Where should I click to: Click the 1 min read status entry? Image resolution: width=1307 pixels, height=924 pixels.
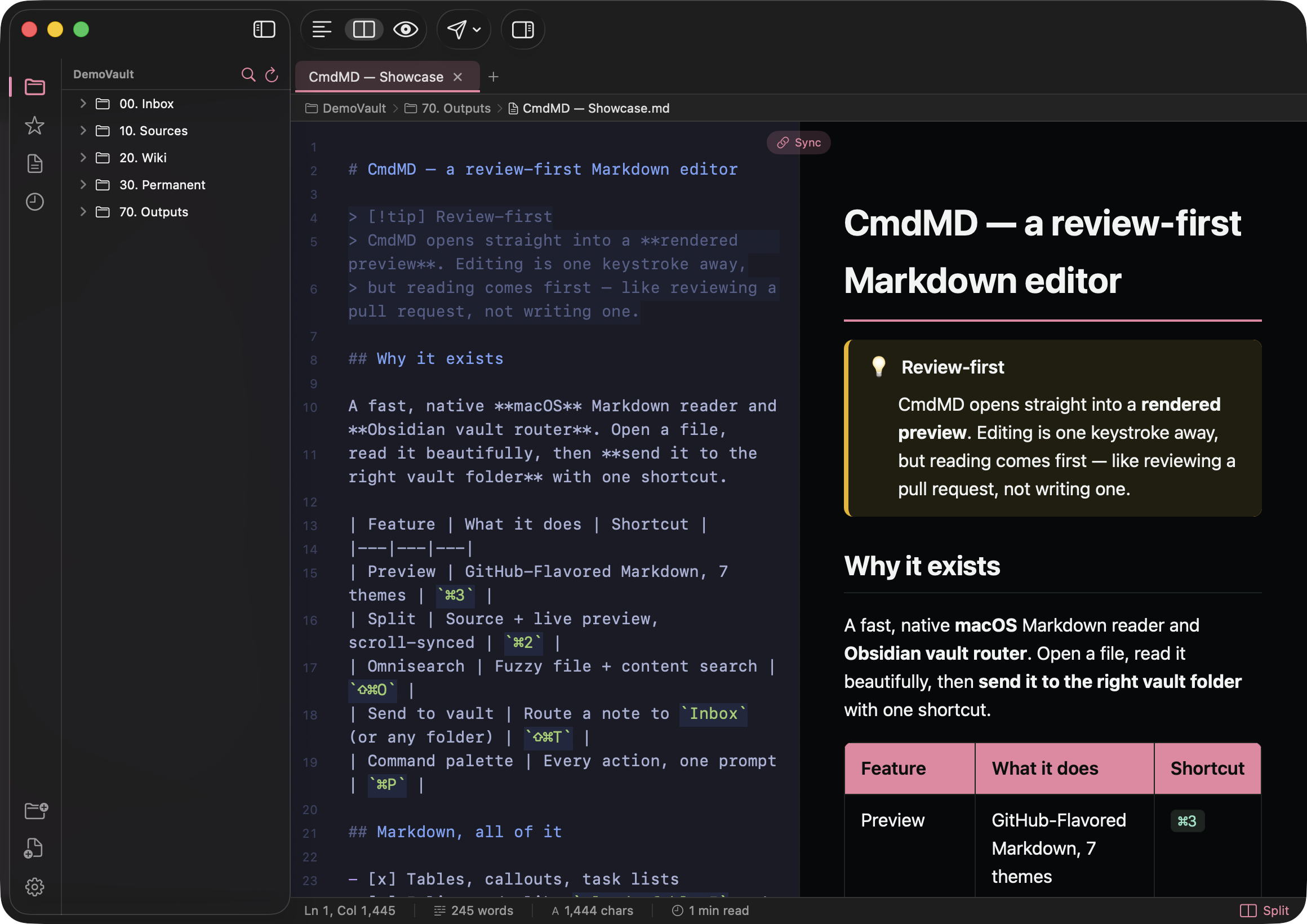[x=710, y=910]
